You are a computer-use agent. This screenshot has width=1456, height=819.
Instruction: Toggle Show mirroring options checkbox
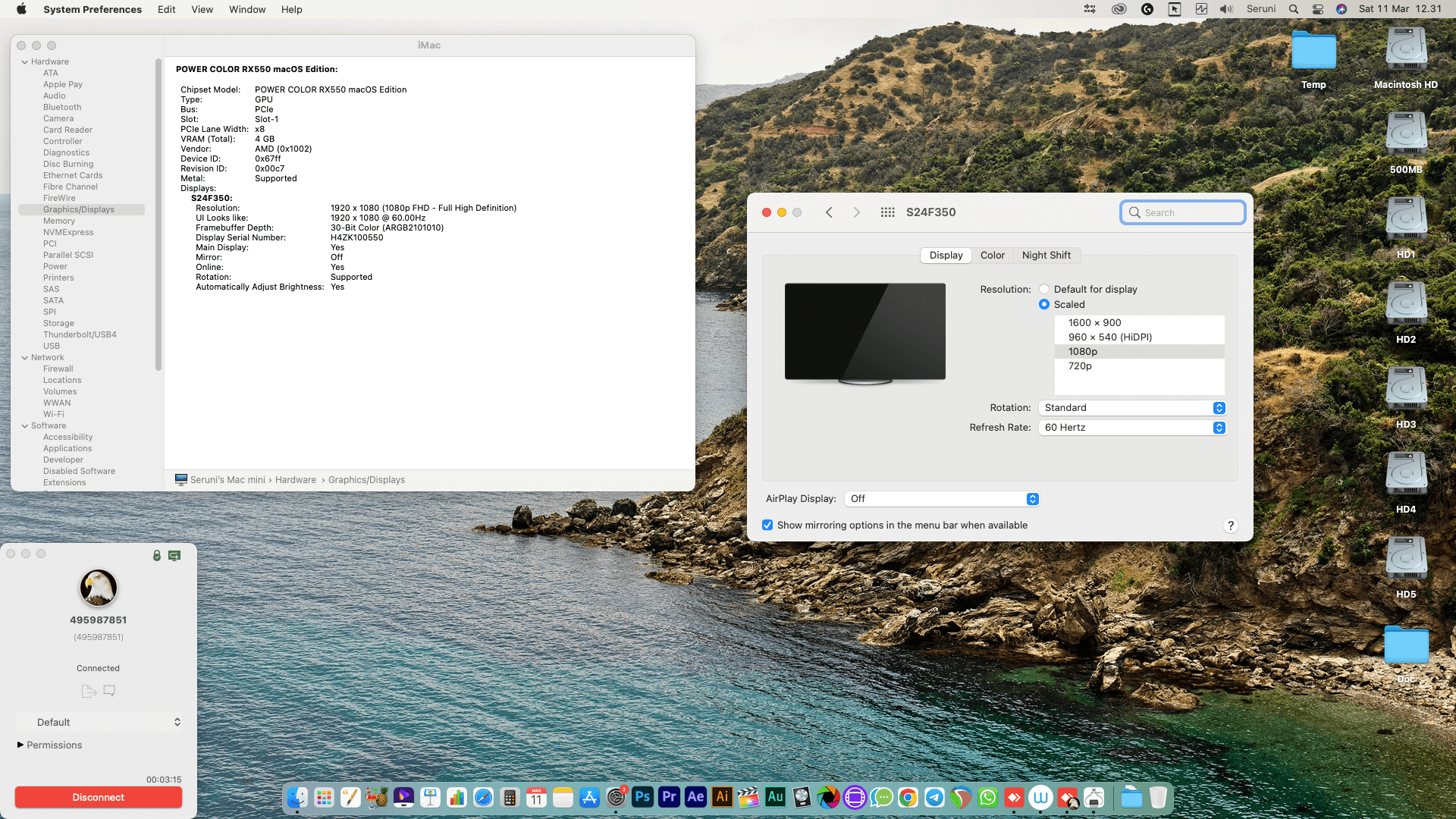pyautogui.click(x=767, y=525)
